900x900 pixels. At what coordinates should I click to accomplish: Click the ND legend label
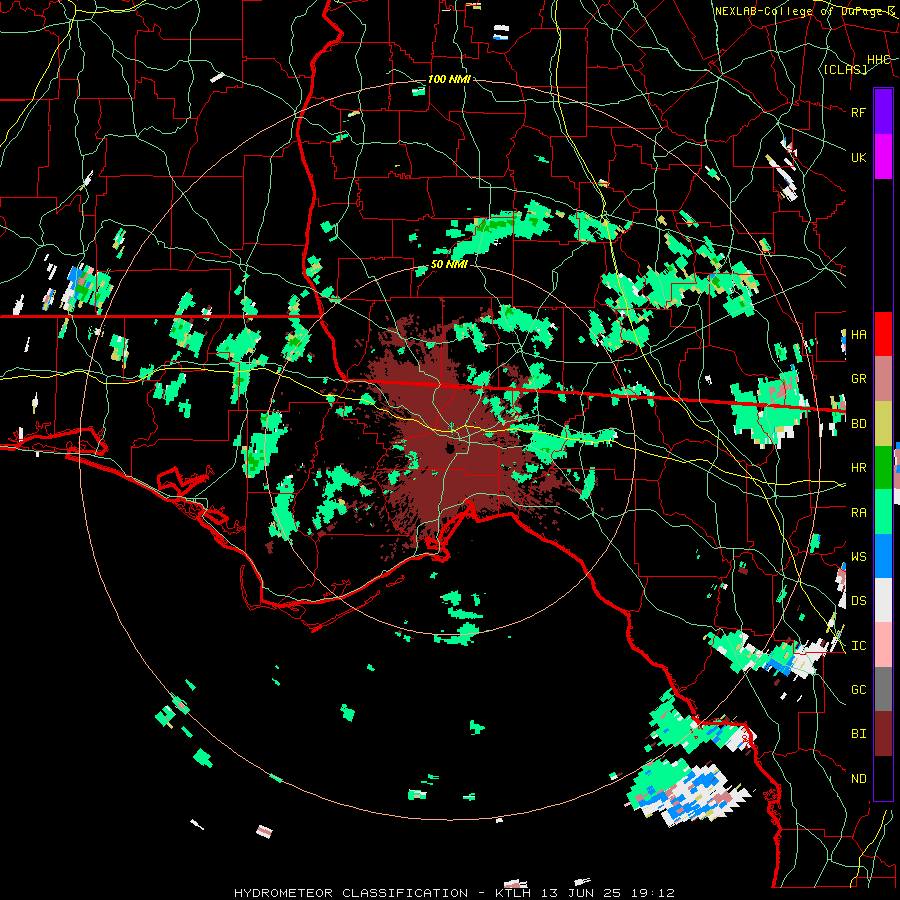tap(858, 778)
